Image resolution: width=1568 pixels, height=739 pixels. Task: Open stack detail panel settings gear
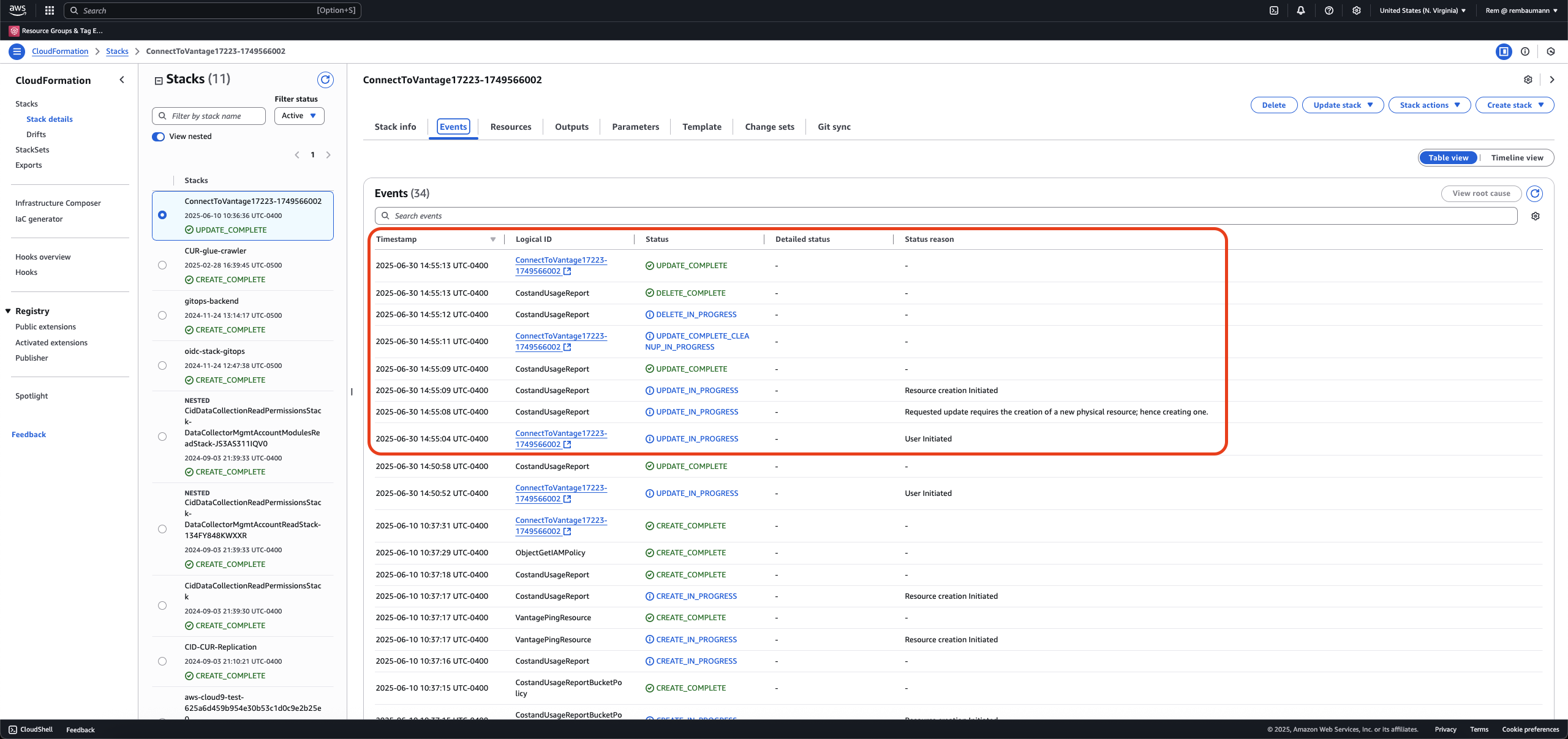[1528, 80]
